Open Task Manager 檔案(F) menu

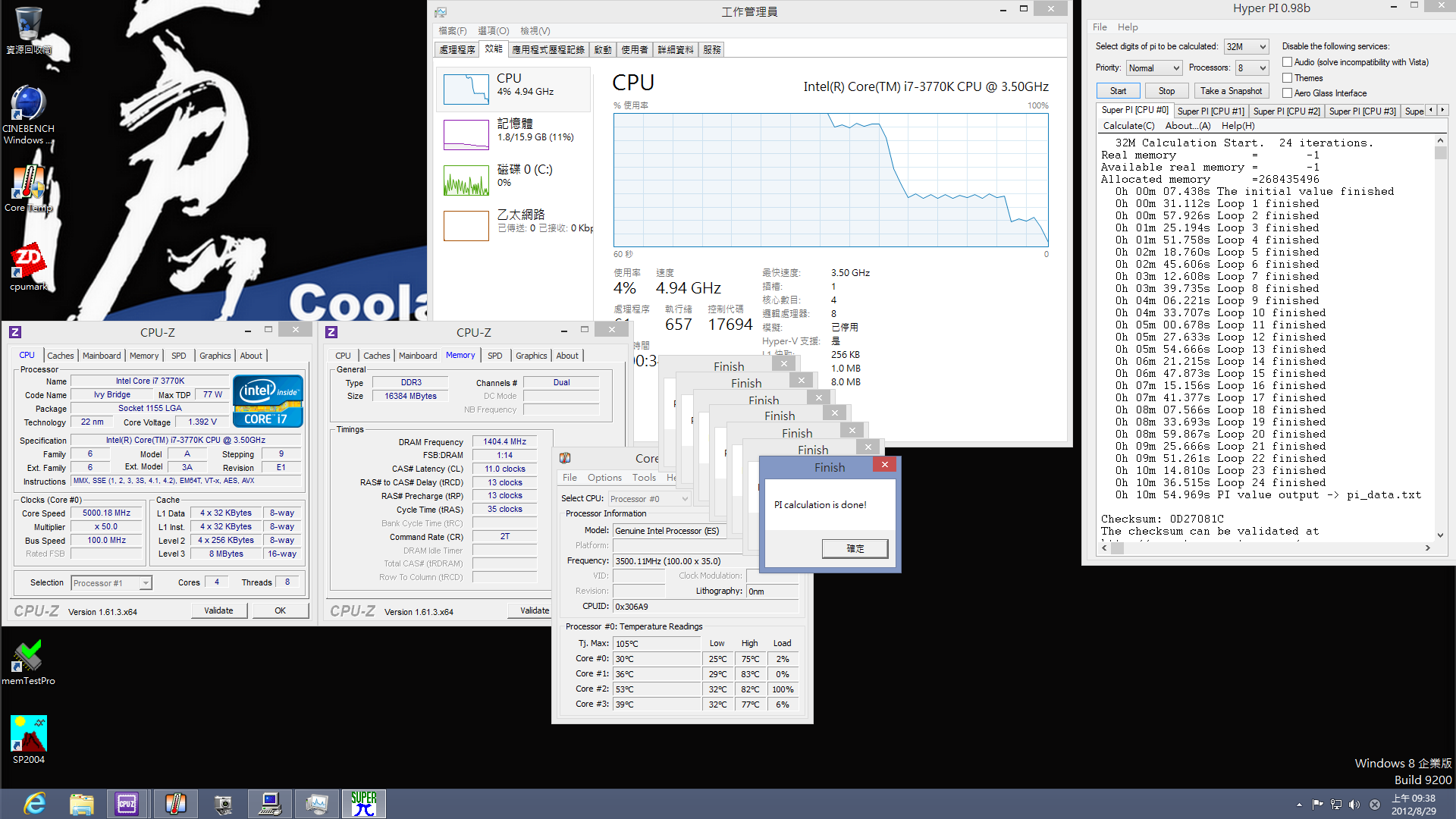(453, 31)
